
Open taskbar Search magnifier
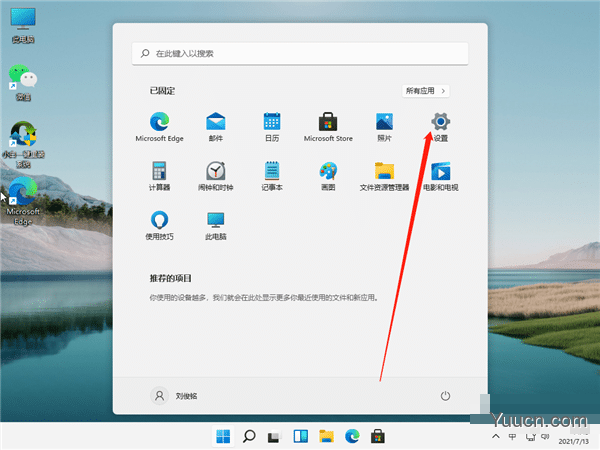pyautogui.click(x=249, y=436)
